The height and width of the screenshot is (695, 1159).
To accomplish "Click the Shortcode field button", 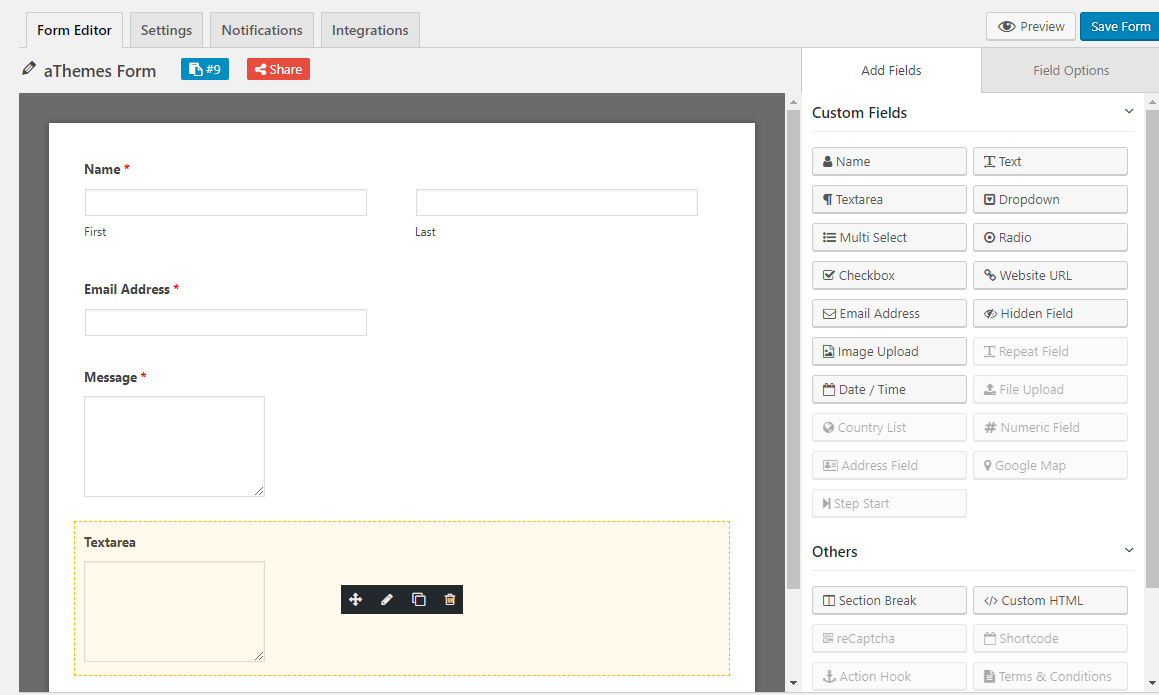I will pyautogui.click(x=1050, y=639).
